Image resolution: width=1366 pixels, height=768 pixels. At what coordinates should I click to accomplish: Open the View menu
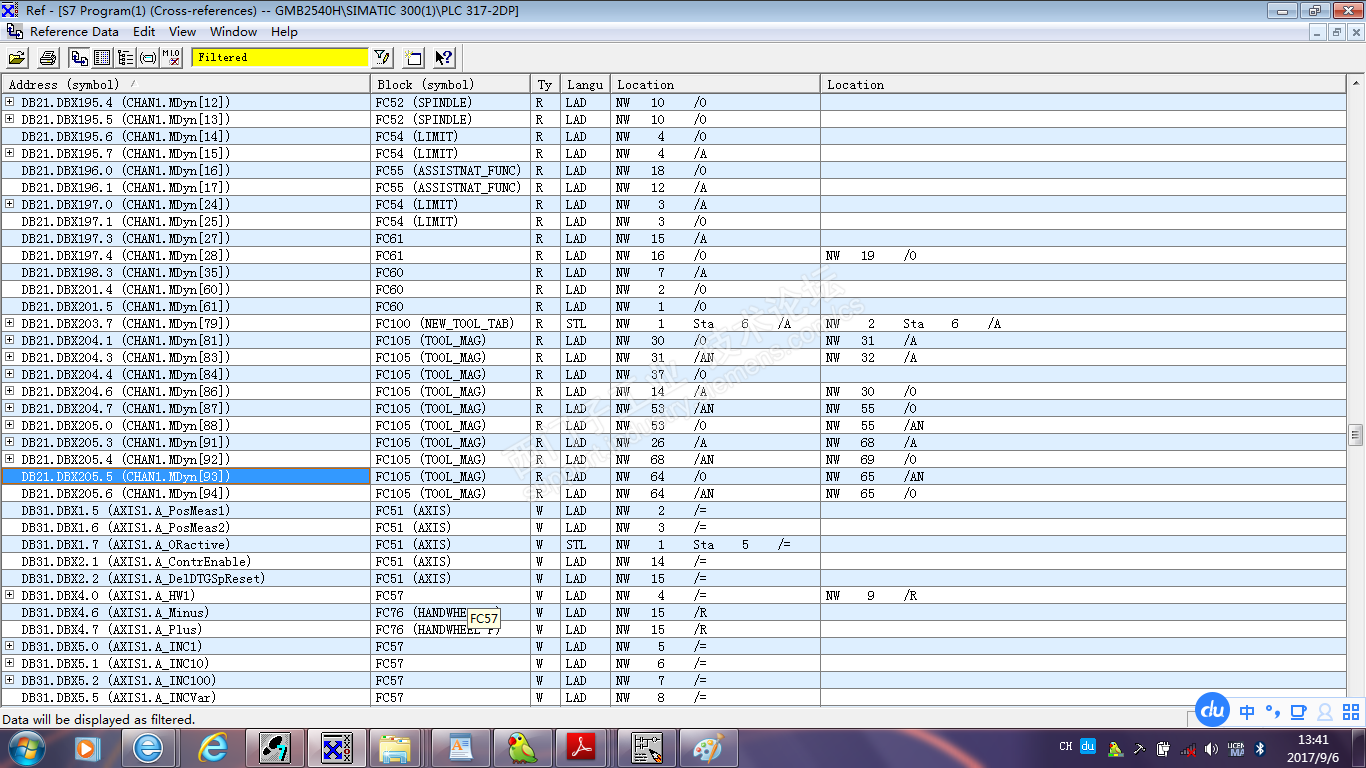182,32
